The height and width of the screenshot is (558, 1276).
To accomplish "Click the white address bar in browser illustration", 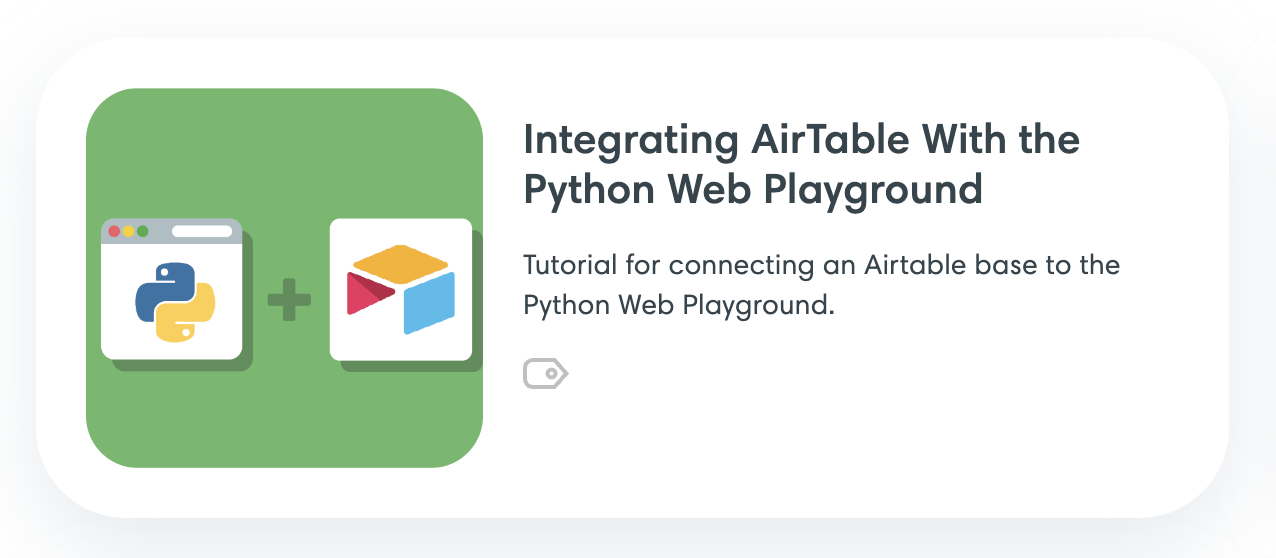I will pos(201,231).
